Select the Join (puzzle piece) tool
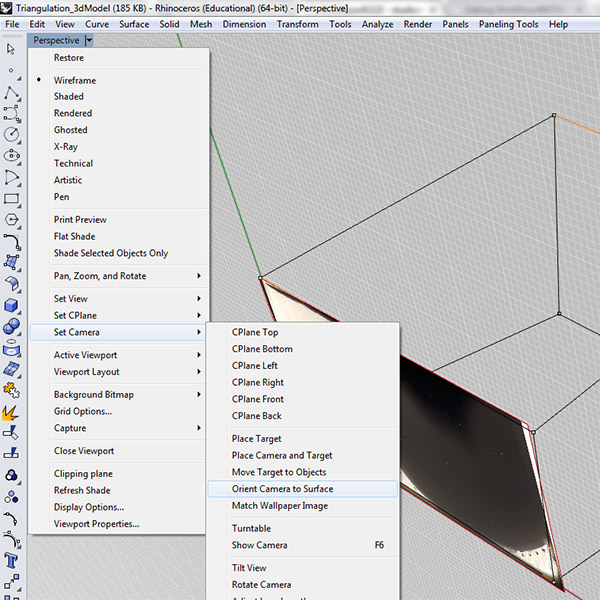 pyautogui.click(x=11, y=390)
